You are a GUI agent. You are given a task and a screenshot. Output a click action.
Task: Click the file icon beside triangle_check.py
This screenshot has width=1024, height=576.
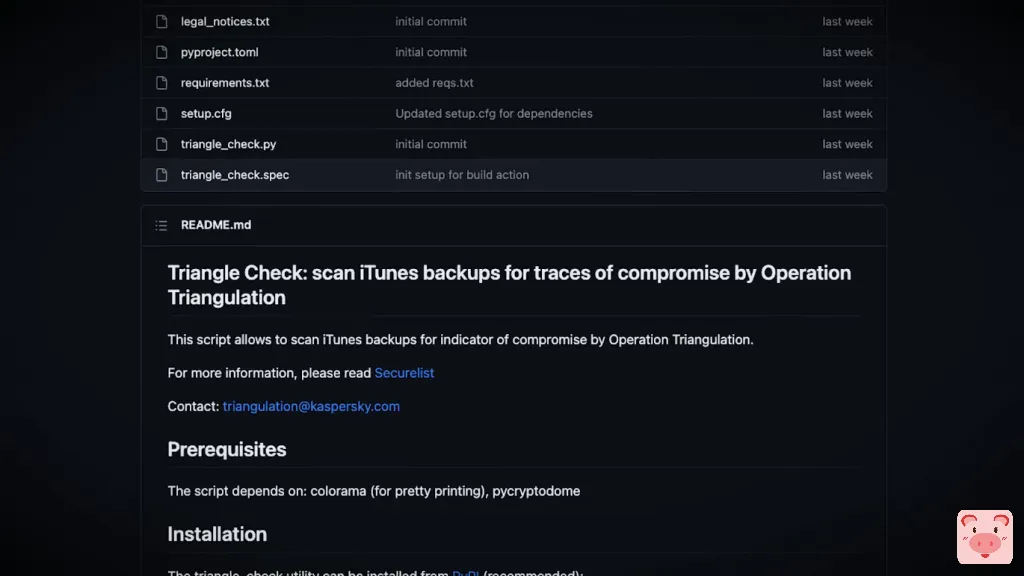[x=161, y=144]
